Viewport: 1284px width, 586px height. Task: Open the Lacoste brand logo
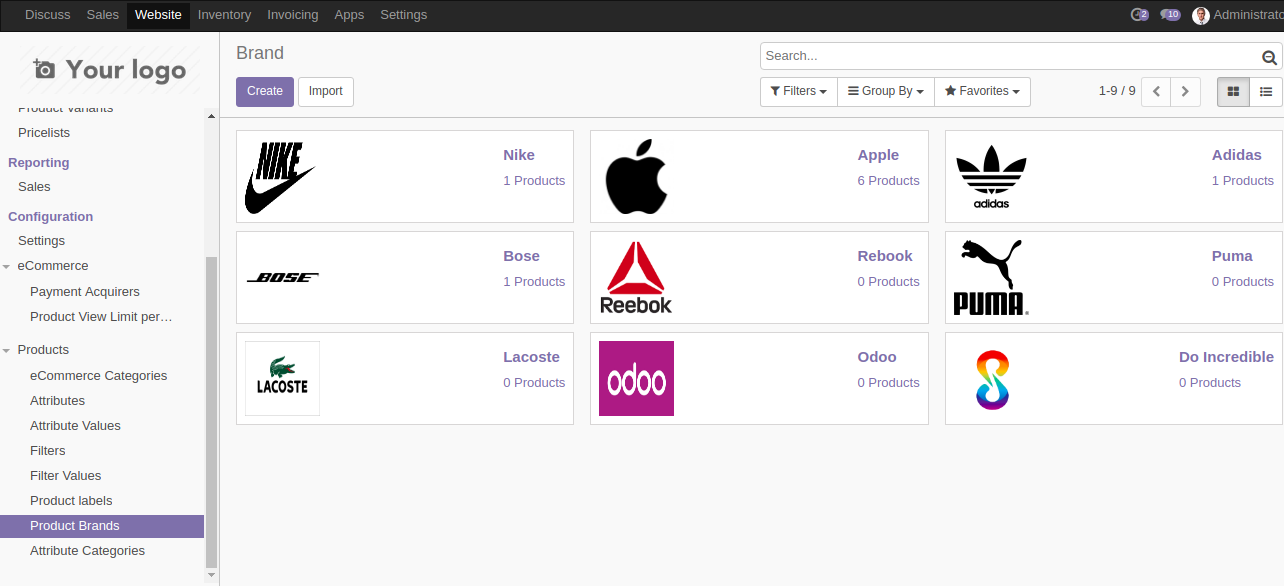pos(282,378)
